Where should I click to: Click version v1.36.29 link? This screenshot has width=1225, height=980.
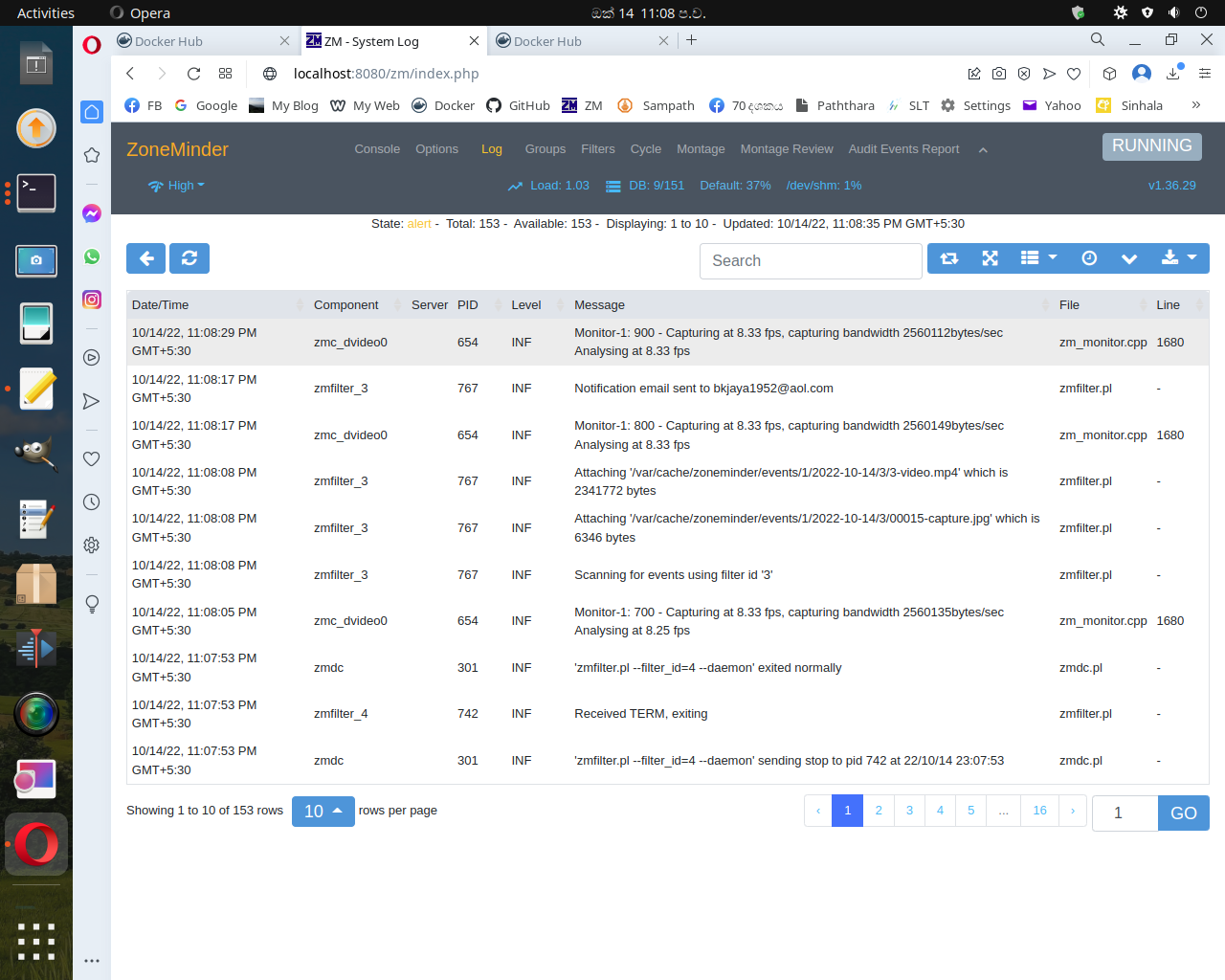pos(1172,186)
